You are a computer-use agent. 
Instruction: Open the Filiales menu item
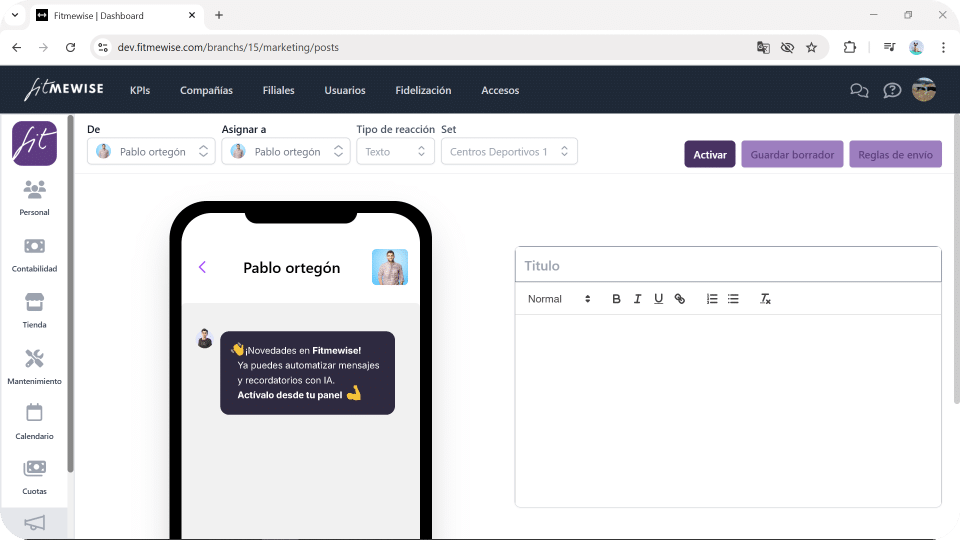click(279, 90)
